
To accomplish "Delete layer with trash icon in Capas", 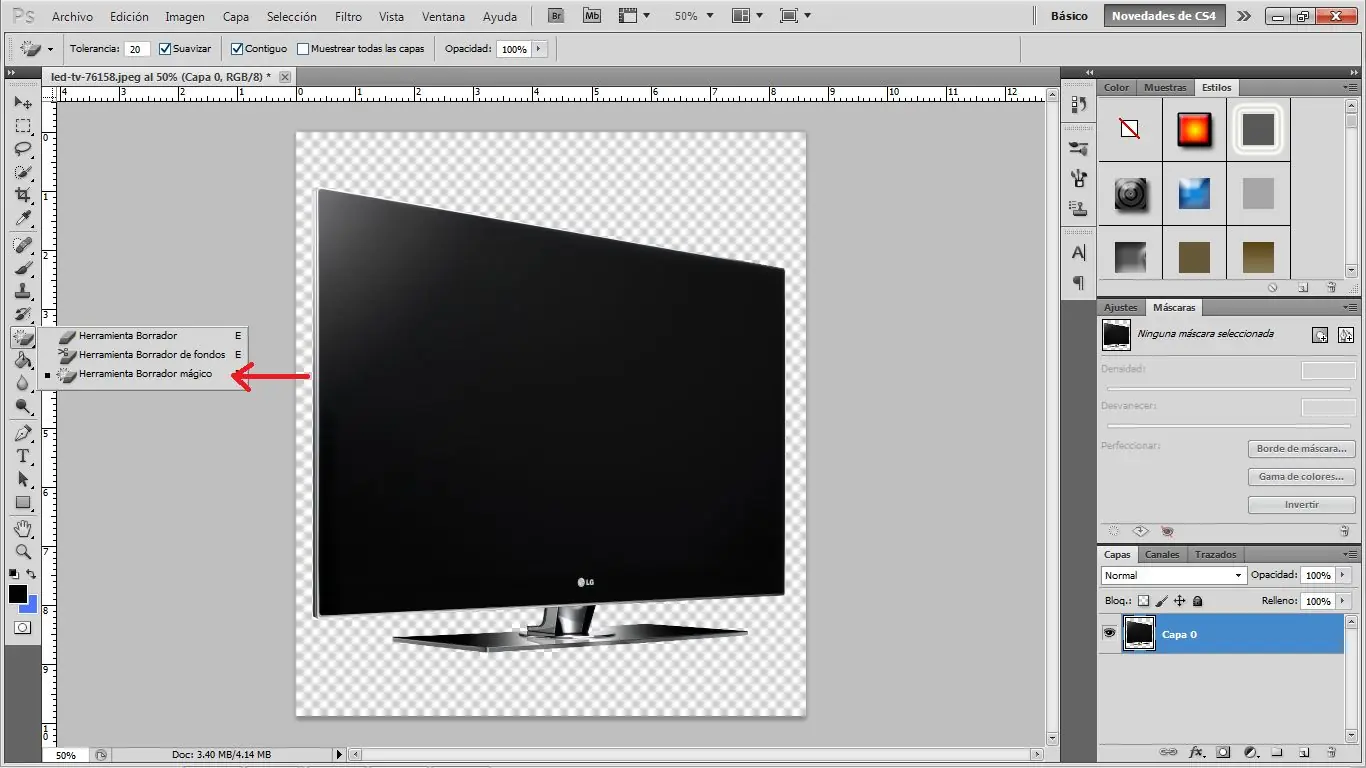I will pyautogui.click(x=1331, y=752).
